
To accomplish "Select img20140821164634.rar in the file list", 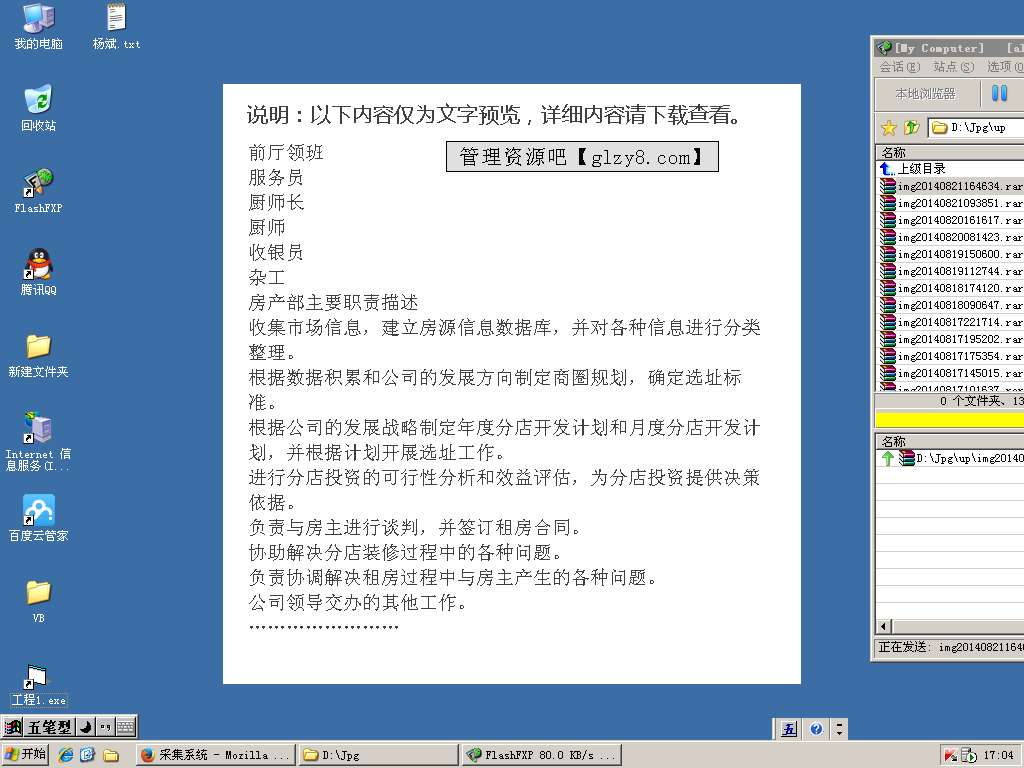I will 950,186.
